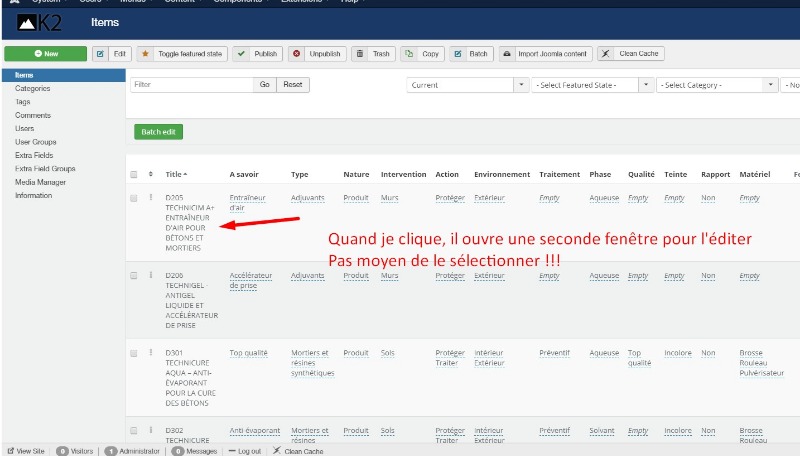Click the Copy icon in toolbar
Screen dimensions: 800x456
[409, 54]
